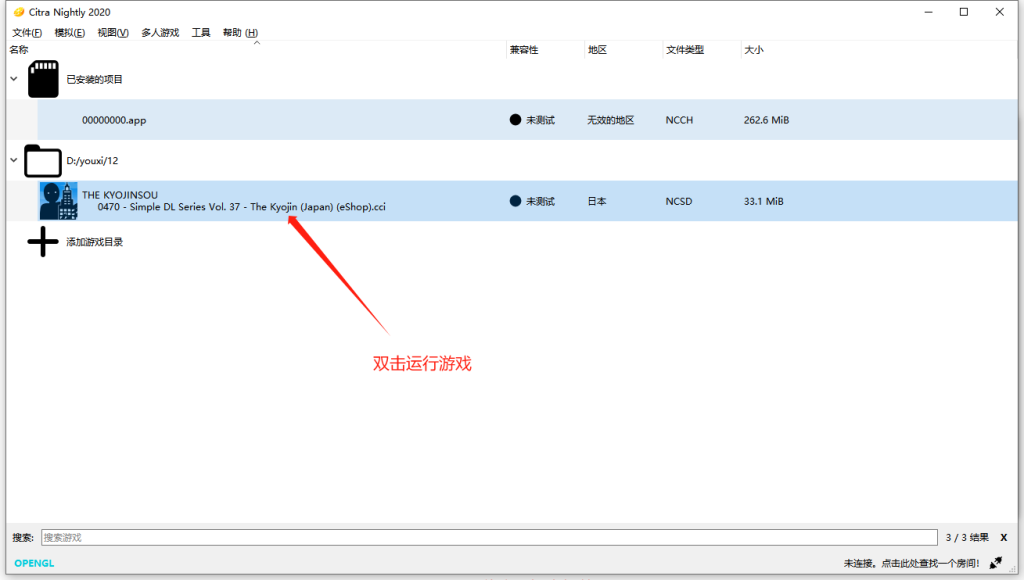Viewport: 1024px width, 580px height.
Task: Click the folder icon beside D:/youxi/12
Action: 42,160
